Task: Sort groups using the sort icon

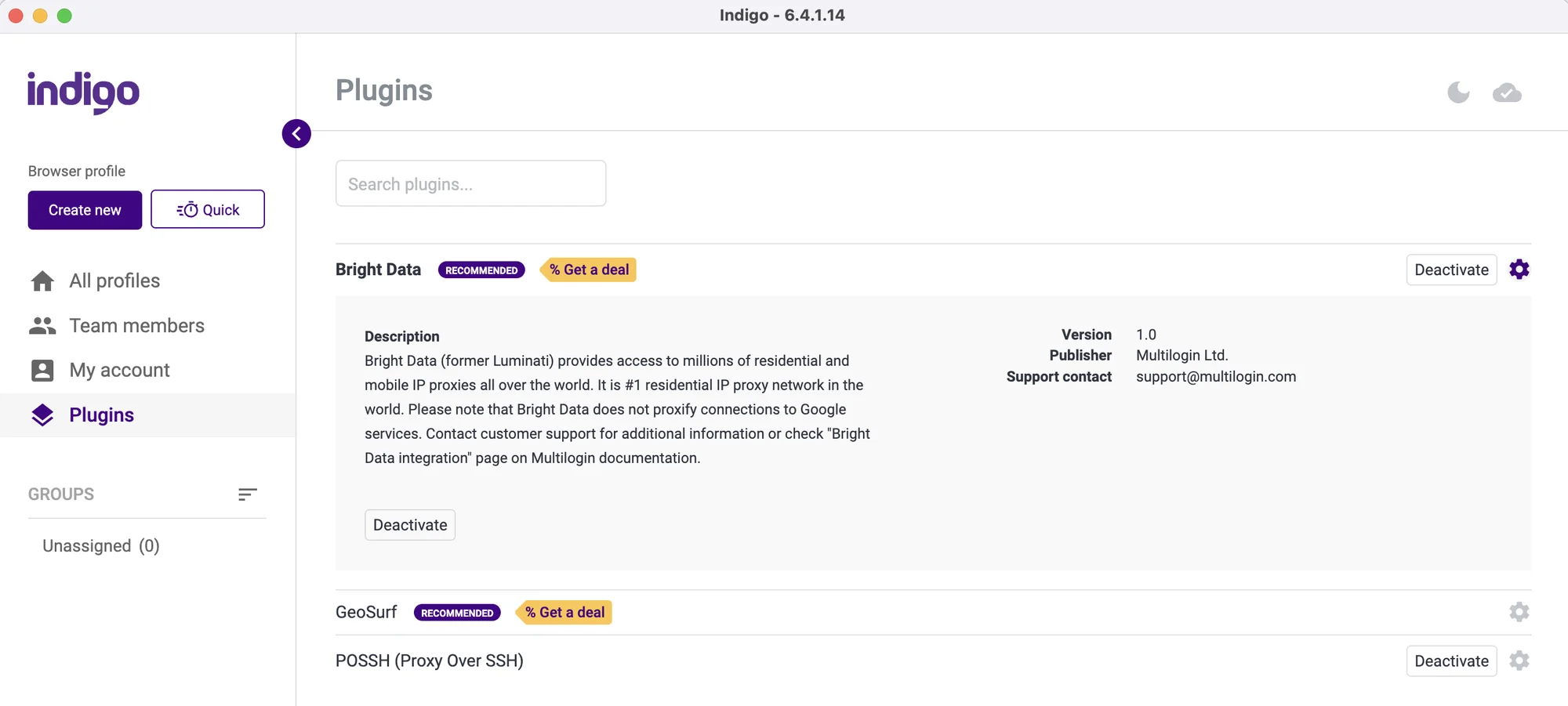Action: tap(248, 494)
